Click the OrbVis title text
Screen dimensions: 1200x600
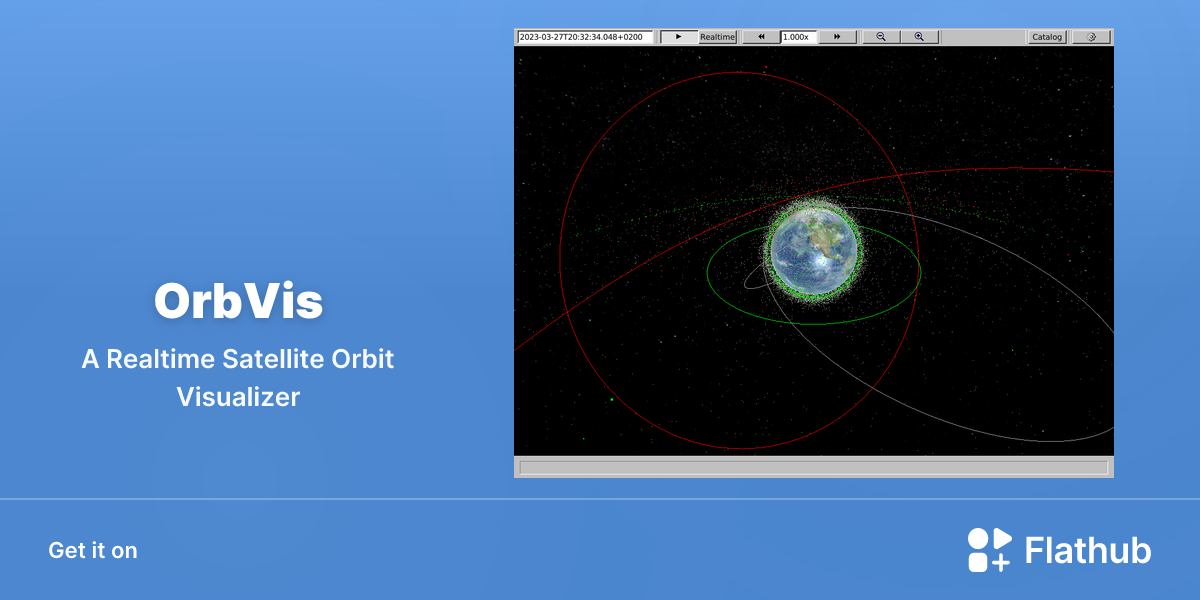[238, 301]
